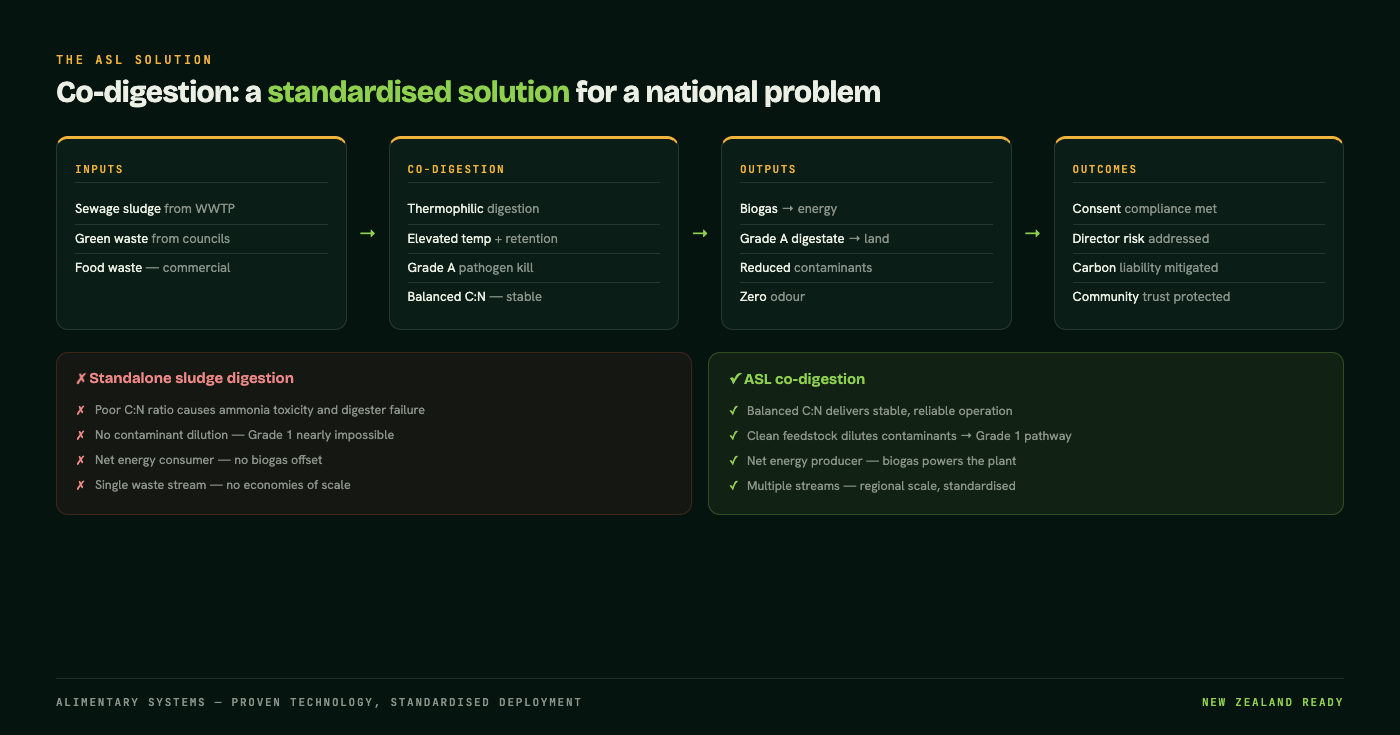Click the check icon beside Balanced C:N delivers stable
Viewport: 1400px width, 735px height.
coord(733,411)
